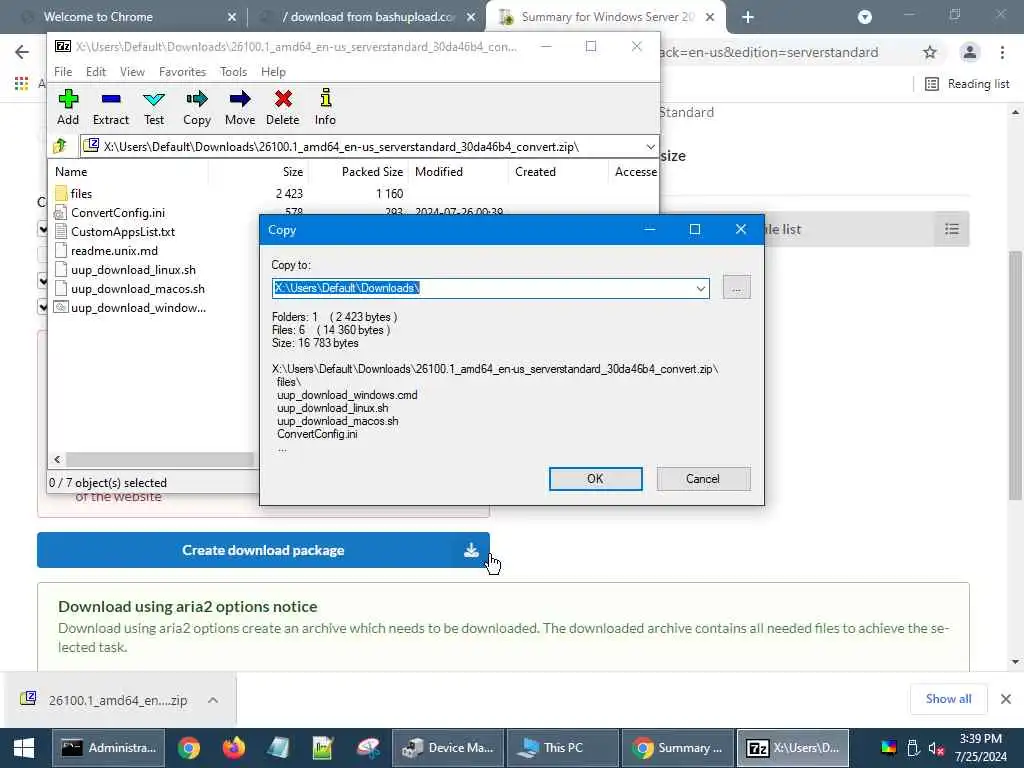Go up one folder level in 7-Zip
This screenshot has height=768, width=1024.
(61, 146)
